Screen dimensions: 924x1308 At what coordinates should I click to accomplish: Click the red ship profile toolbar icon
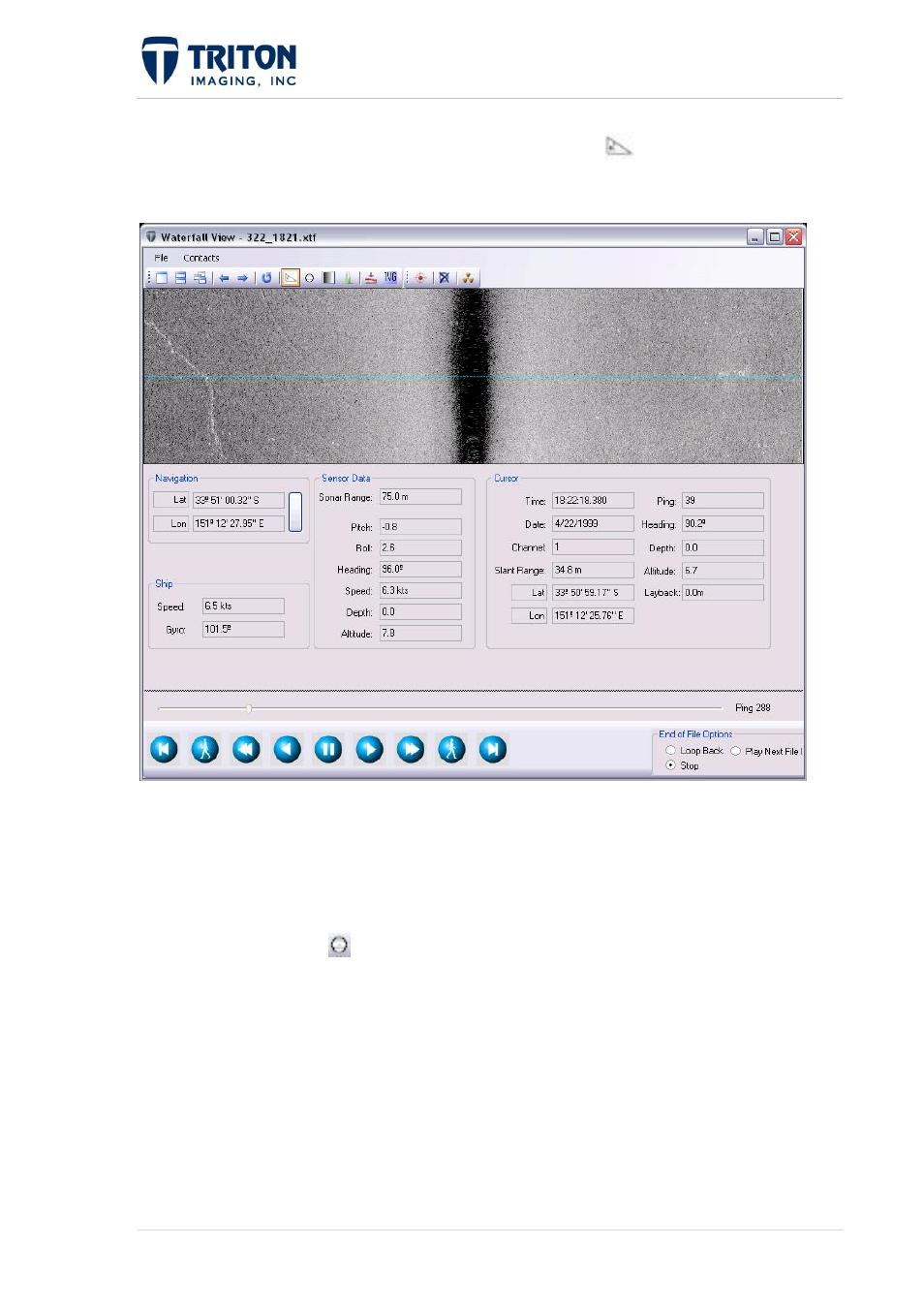371,278
